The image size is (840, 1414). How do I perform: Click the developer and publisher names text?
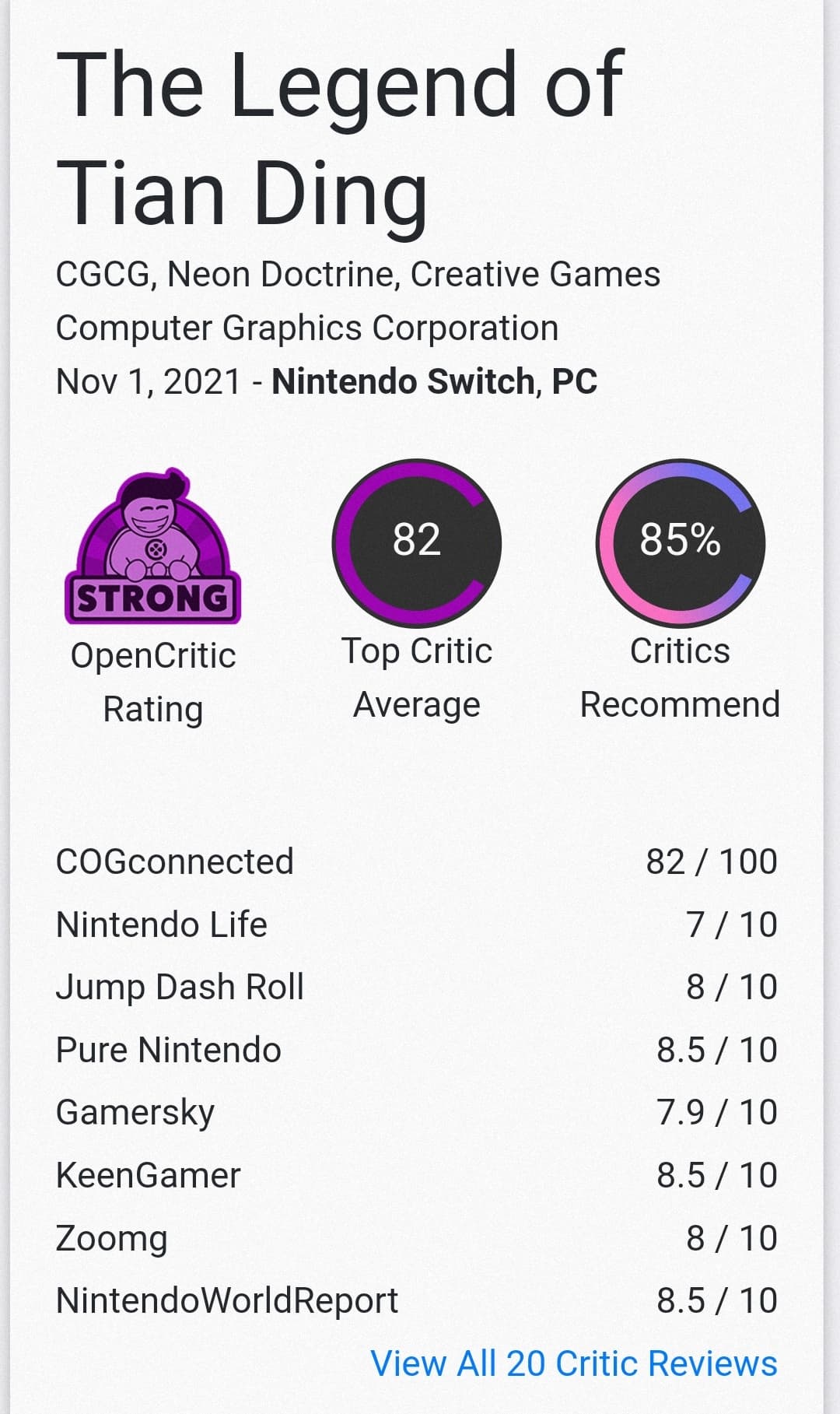(358, 300)
